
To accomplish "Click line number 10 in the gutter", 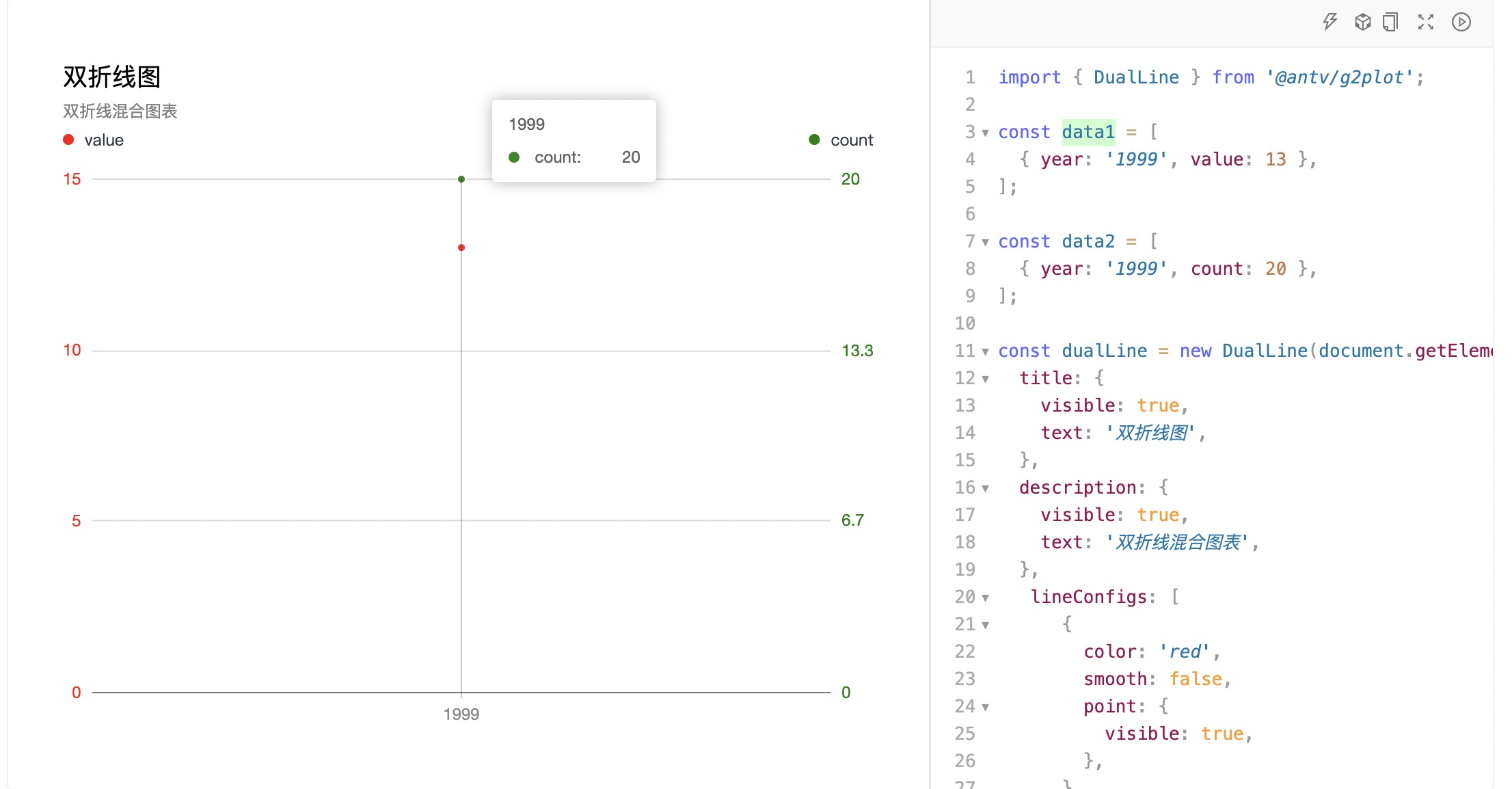I will (x=964, y=323).
